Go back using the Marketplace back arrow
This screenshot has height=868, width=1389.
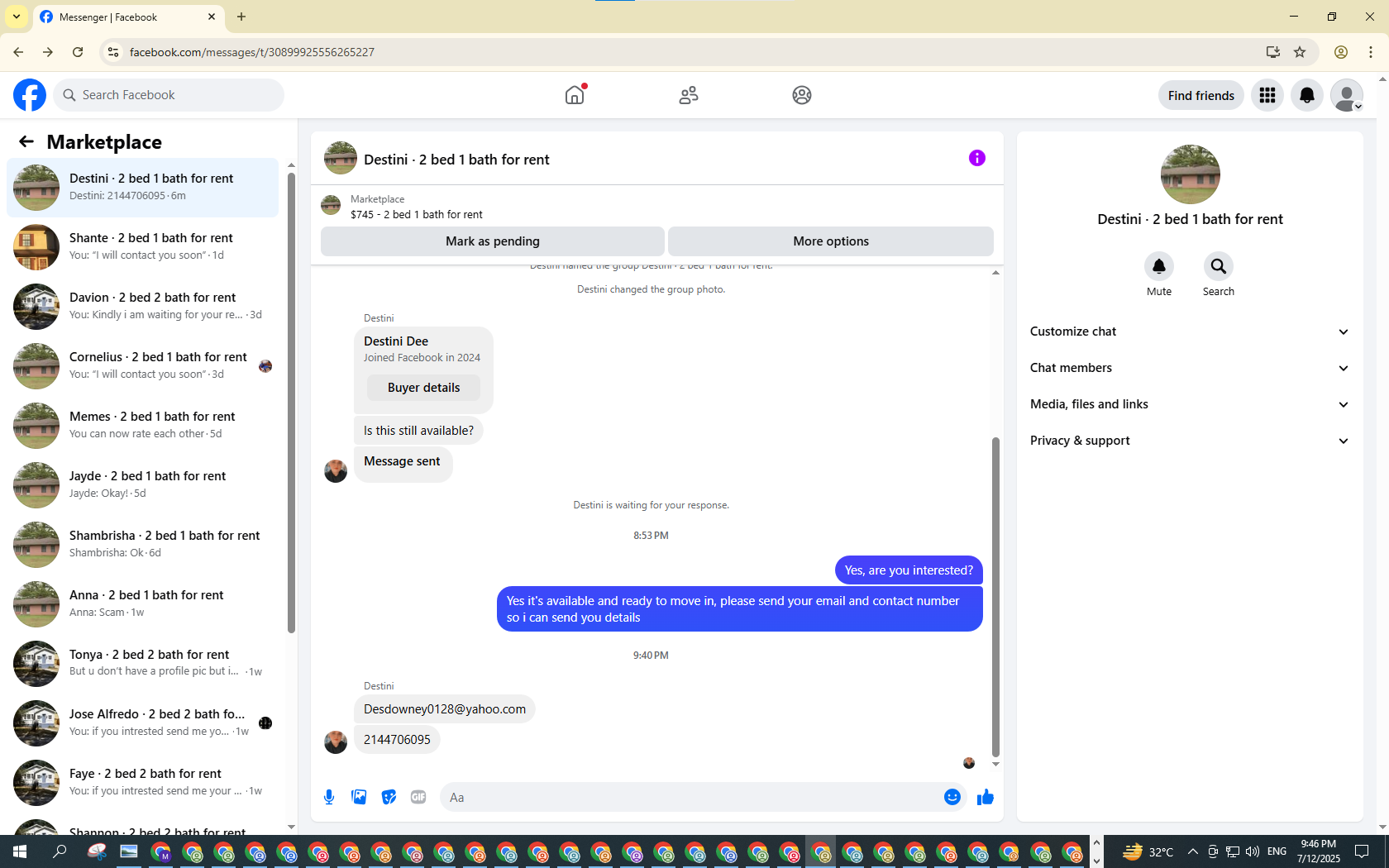[26, 141]
